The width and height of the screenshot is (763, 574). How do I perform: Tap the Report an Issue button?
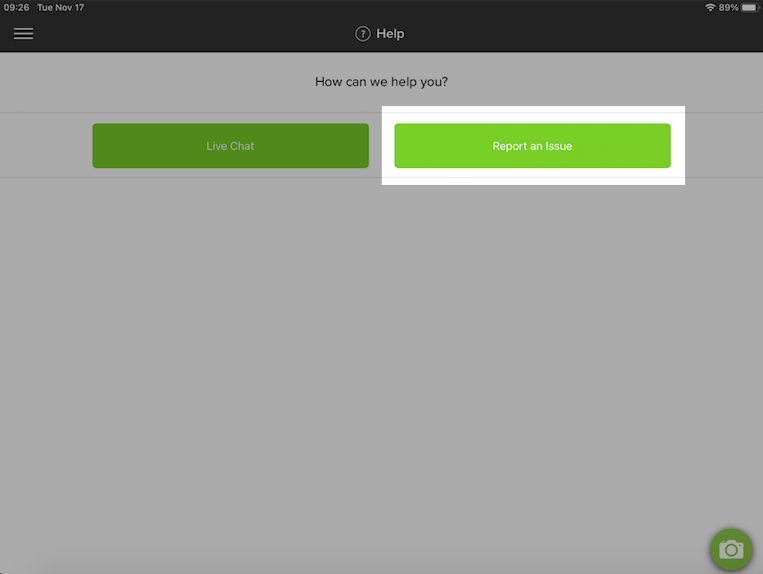(x=532, y=146)
